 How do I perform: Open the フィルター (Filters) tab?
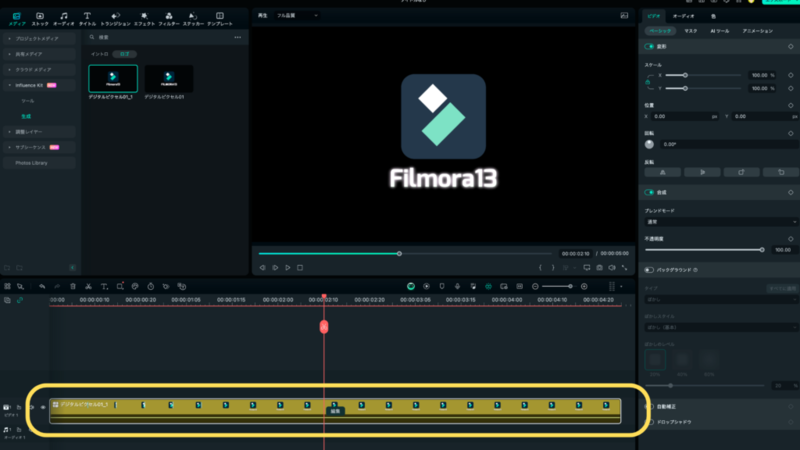(168, 19)
